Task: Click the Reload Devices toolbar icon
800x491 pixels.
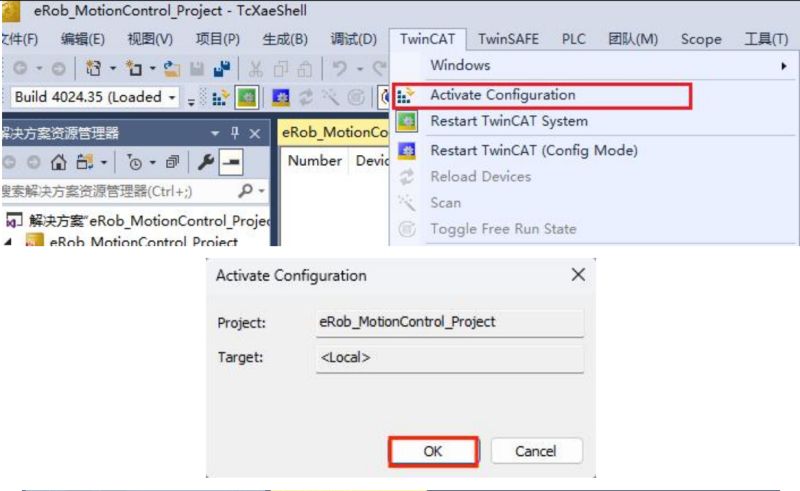Action: point(306,97)
